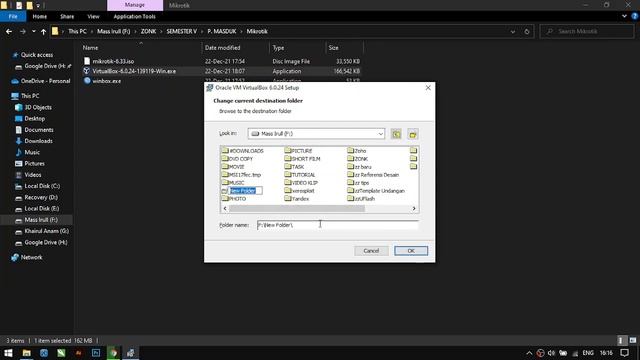Switch to the Home ribbon tab
640x360 pixels.
pyautogui.click(x=40, y=16)
